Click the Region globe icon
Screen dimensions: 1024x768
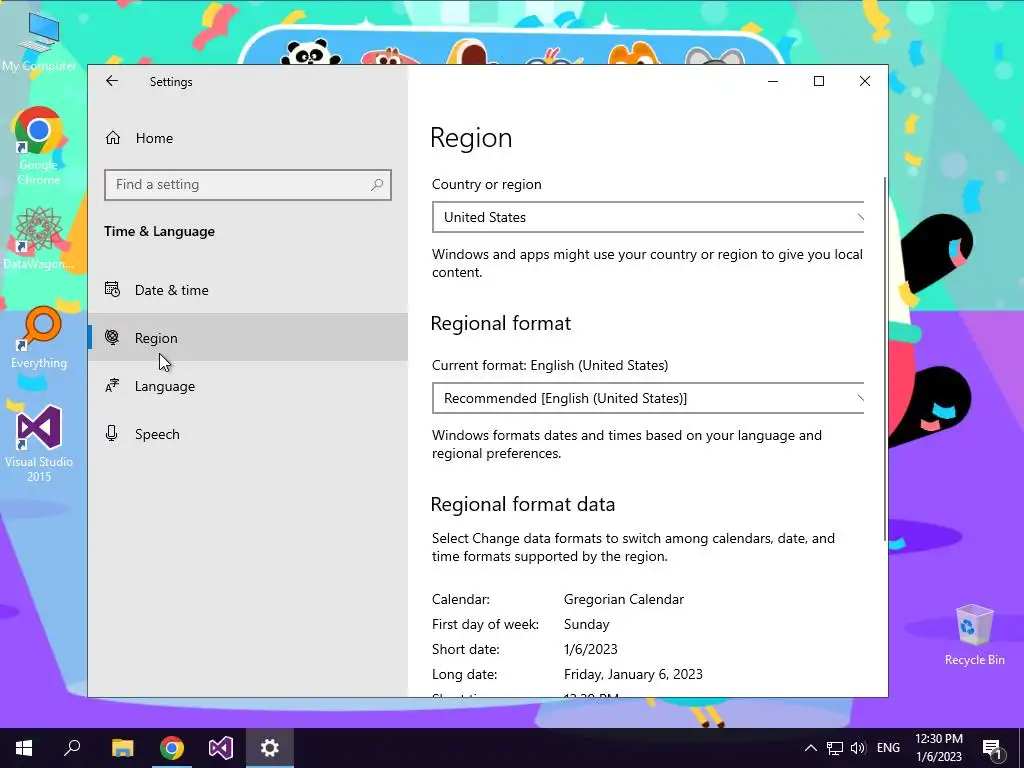(x=112, y=337)
